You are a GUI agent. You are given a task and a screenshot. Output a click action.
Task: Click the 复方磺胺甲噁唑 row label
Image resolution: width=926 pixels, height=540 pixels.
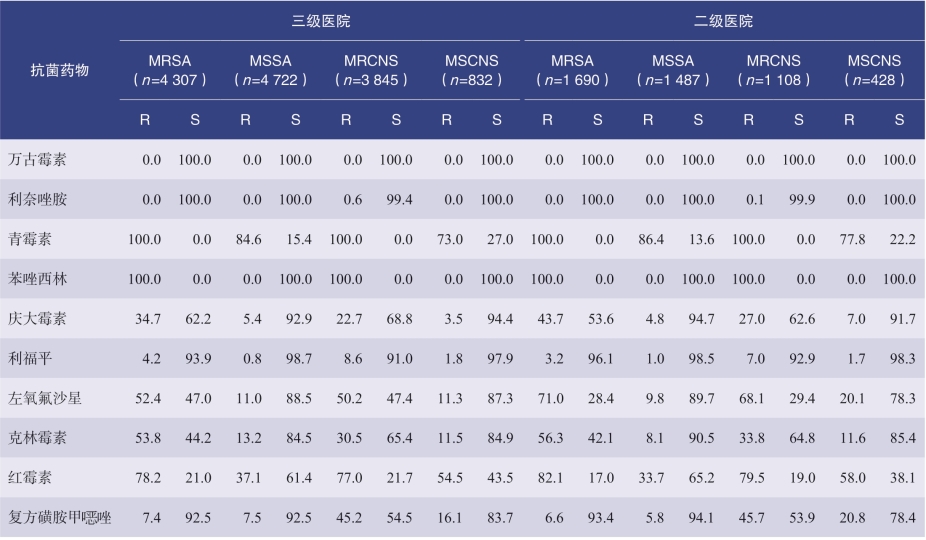(x=60, y=518)
